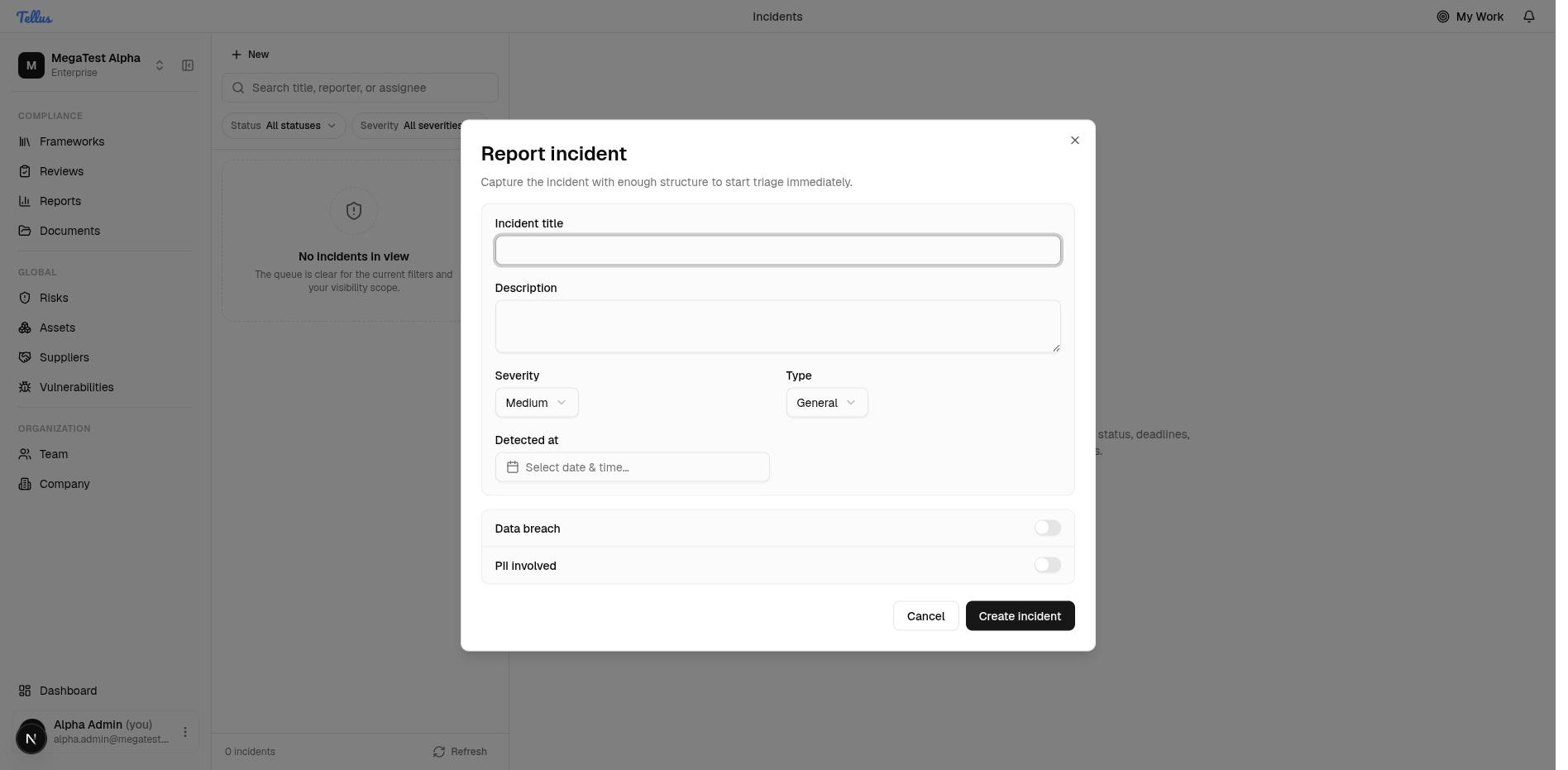Click the Incidents page title
This screenshot has height=770, width=1568.
(x=777, y=17)
